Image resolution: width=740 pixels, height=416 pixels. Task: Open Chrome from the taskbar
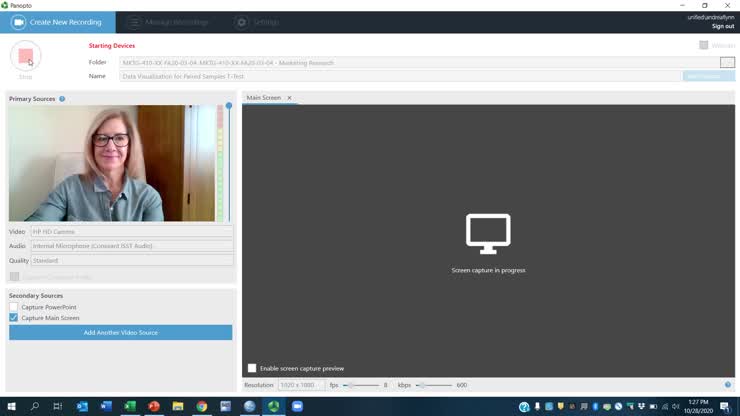[x=202, y=407]
